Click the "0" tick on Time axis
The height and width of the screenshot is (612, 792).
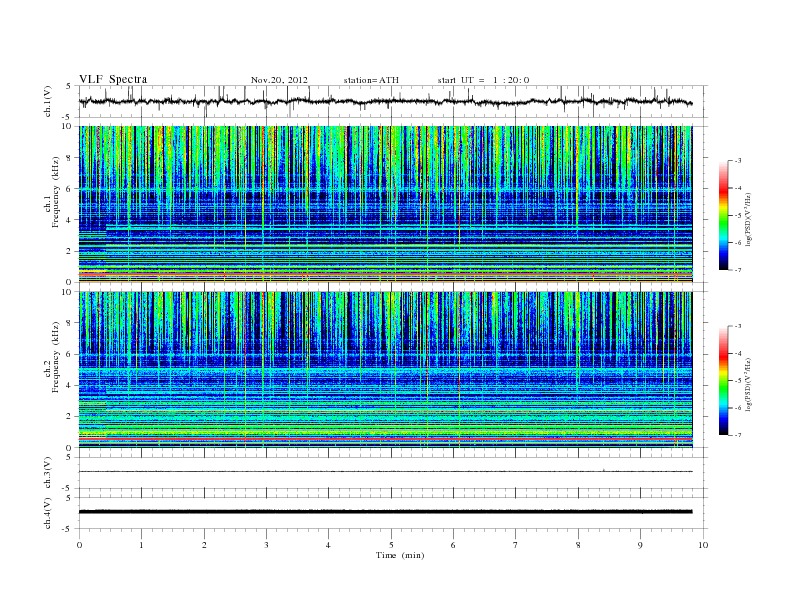click(79, 545)
